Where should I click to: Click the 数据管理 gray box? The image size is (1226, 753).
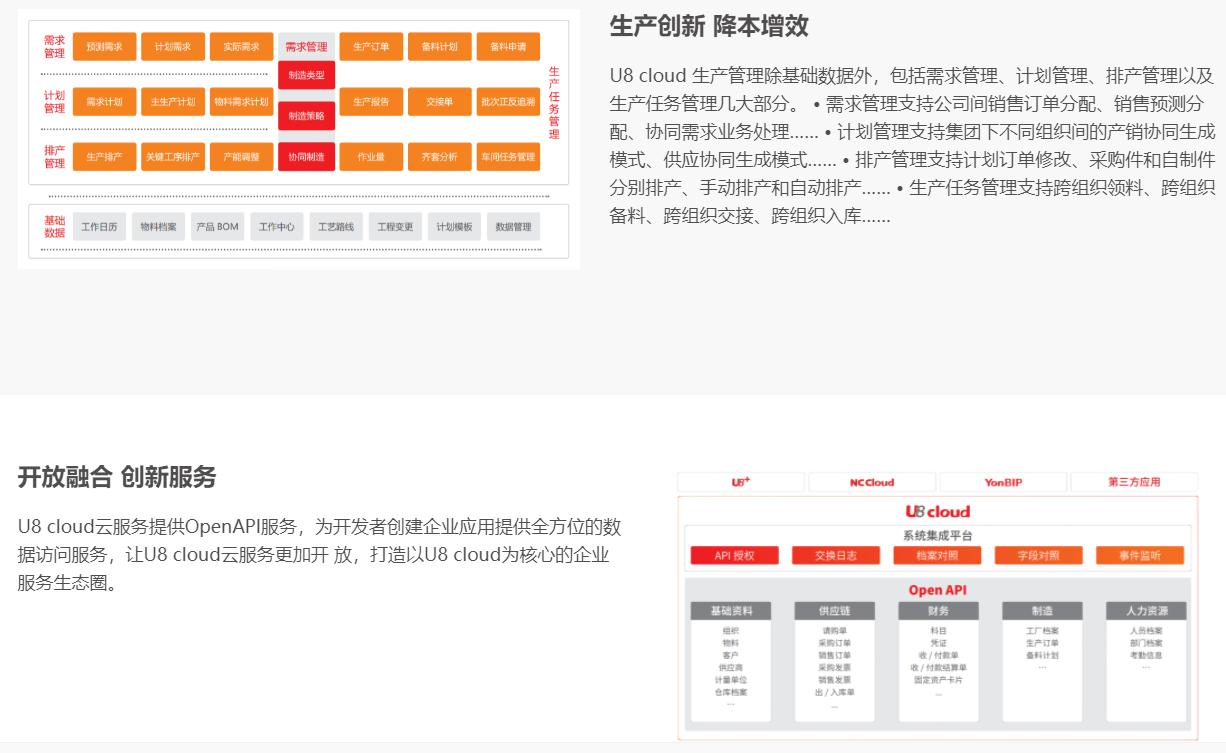514,227
